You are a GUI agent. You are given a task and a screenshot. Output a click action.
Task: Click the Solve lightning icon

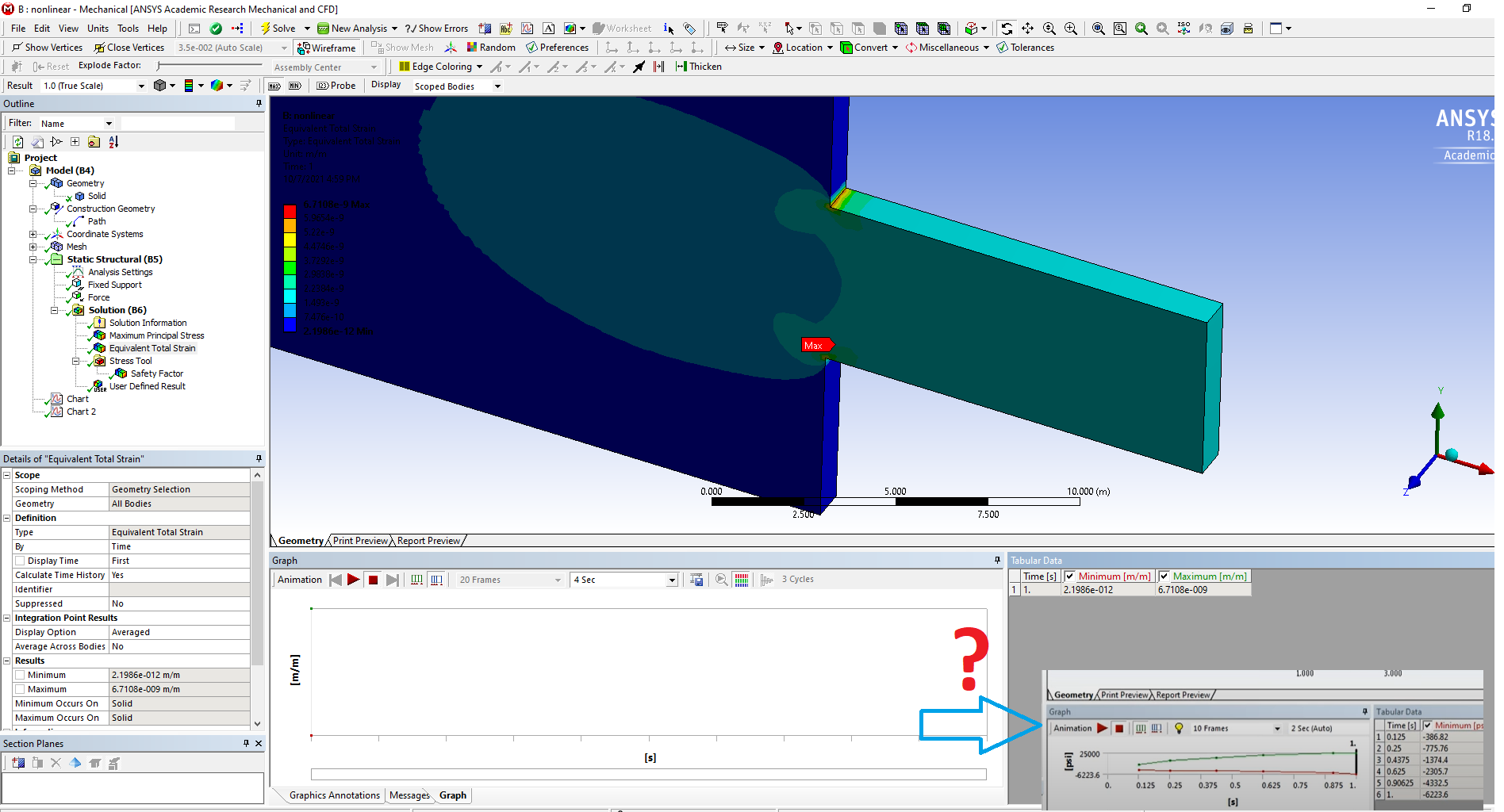[x=266, y=29]
